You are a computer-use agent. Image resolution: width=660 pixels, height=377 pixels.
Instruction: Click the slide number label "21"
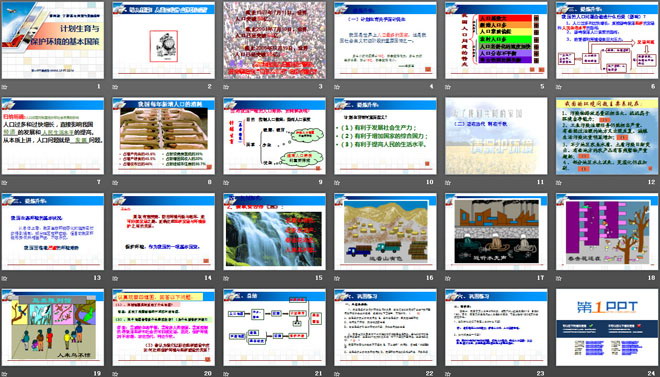(319, 373)
